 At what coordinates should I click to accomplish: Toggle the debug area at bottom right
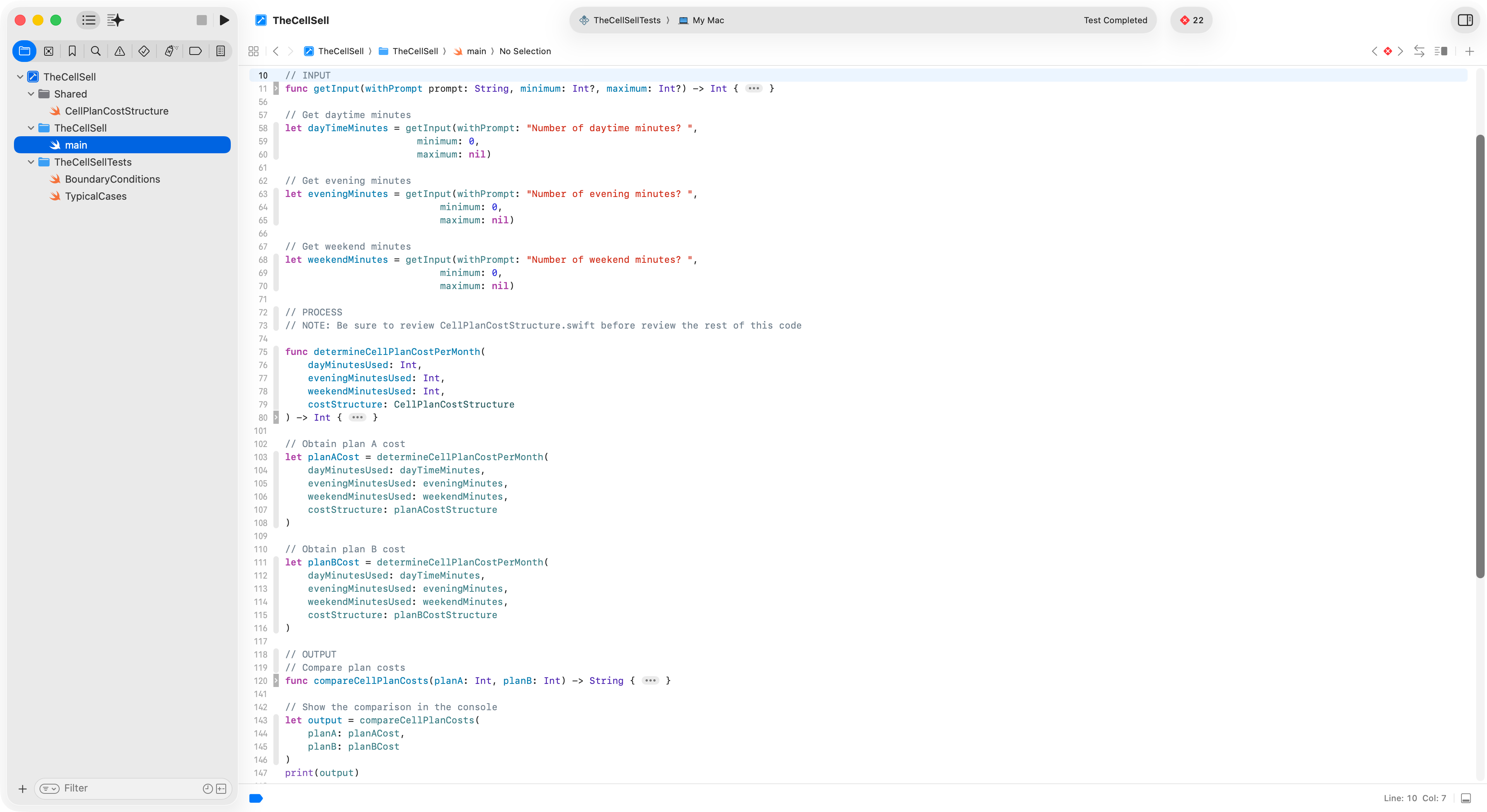tap(1465, 798)
